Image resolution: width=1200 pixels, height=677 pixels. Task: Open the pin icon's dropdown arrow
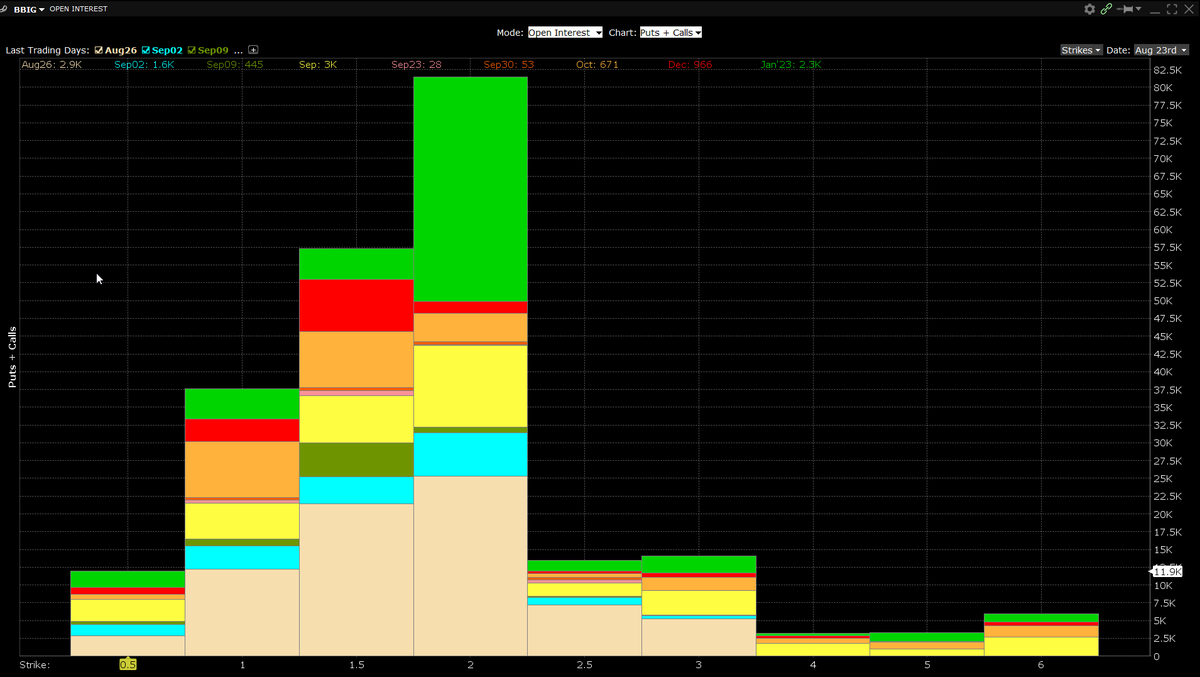(x=1138, y=9)
